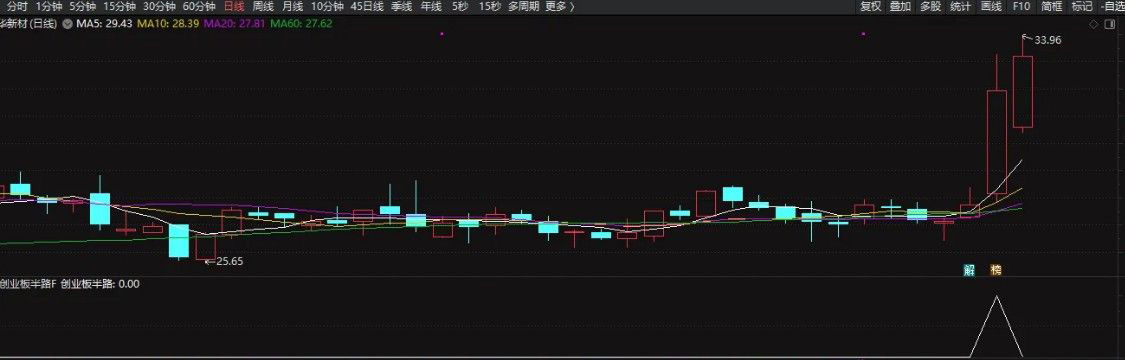
Task: Select the 5分钟 period
Action: tap(83, 6)
